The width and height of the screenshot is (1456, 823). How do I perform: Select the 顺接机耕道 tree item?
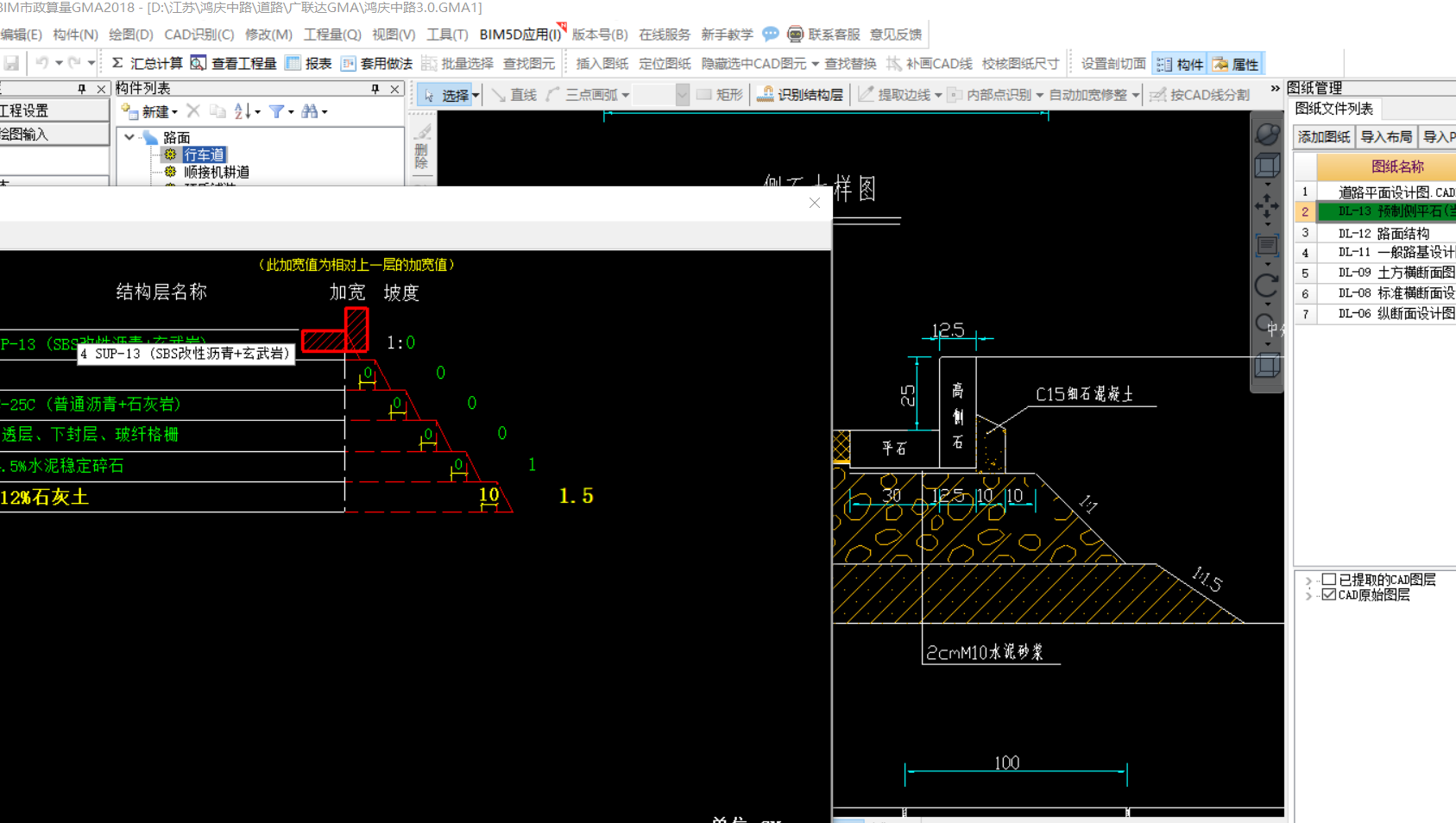pos(216,172)
